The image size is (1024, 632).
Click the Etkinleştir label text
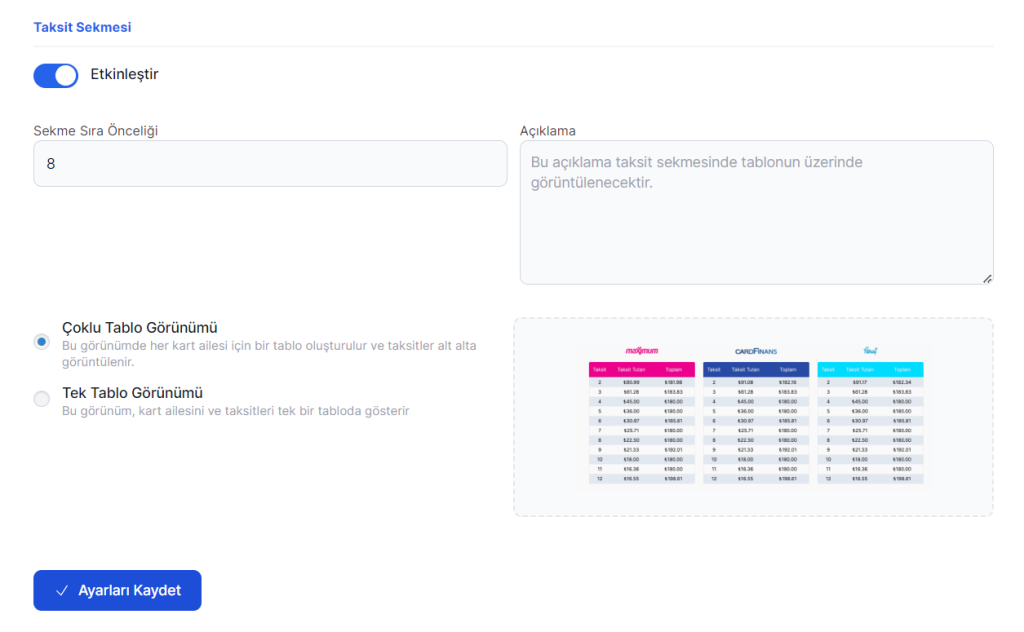pos(124,74)
